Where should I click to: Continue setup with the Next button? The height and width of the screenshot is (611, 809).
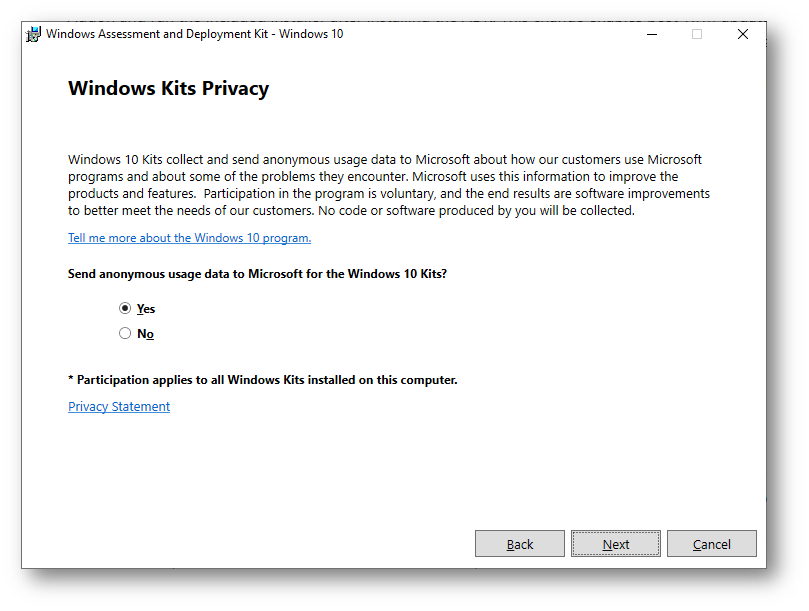(x=616, y=544)
